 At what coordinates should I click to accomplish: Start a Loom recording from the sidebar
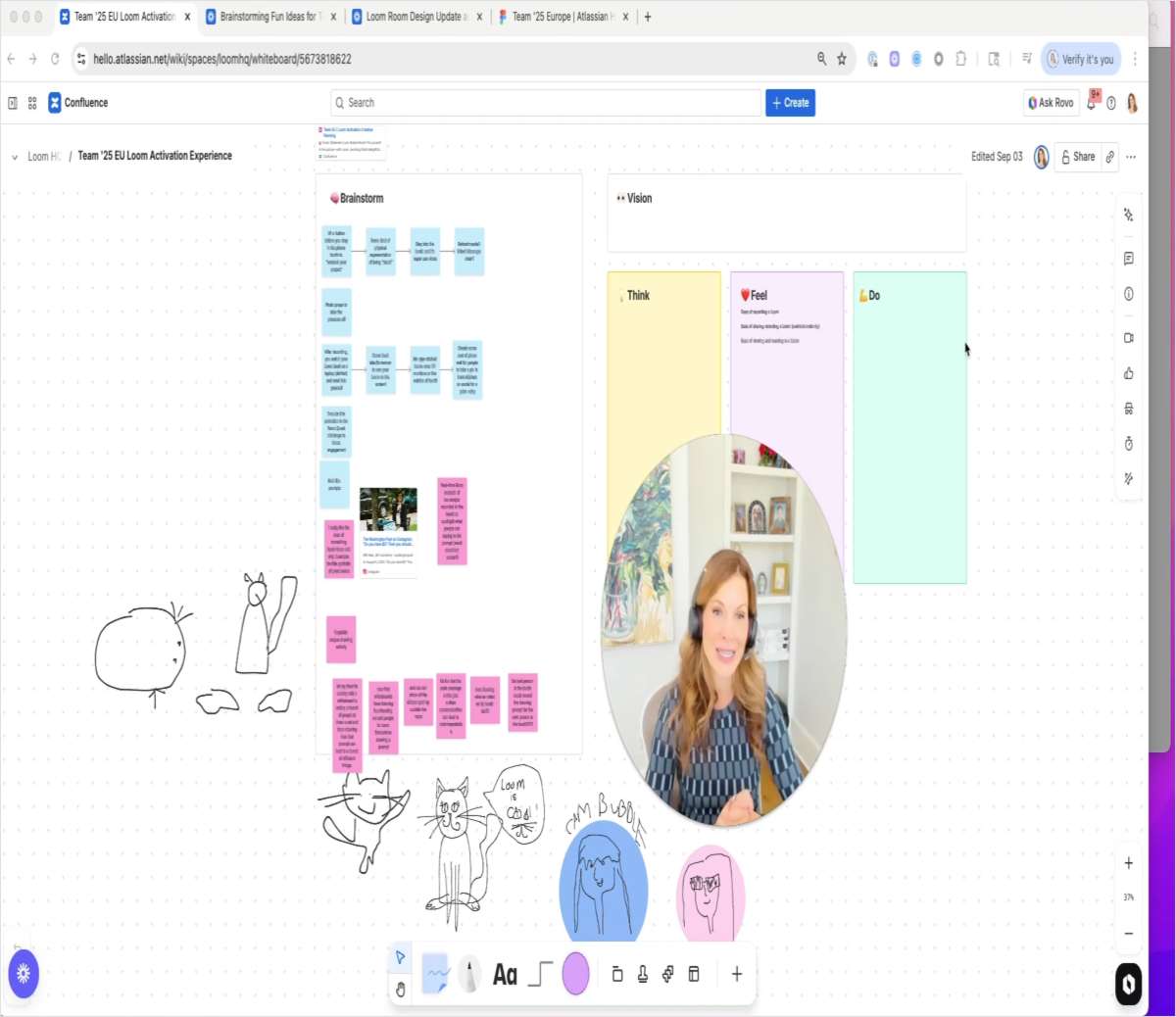[x=1129, y=336]
